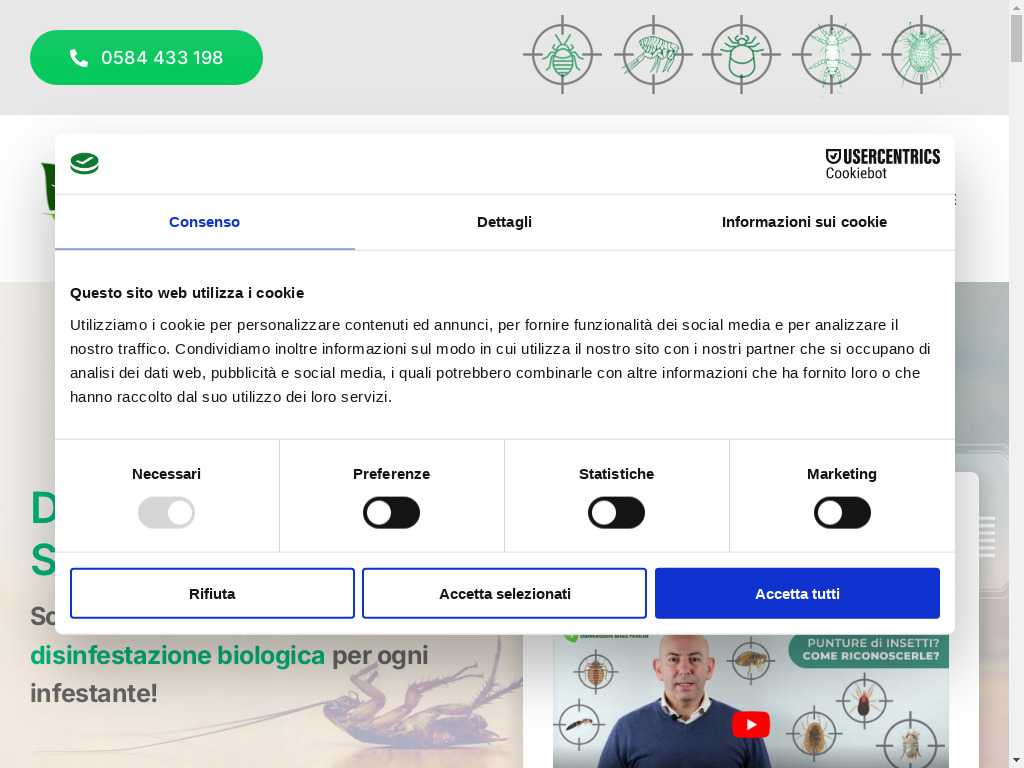Open the Usercentrics Cookiebot logo link
Image resolution: width=1024 pixels, height=768 pixels.
click(882, 164)
